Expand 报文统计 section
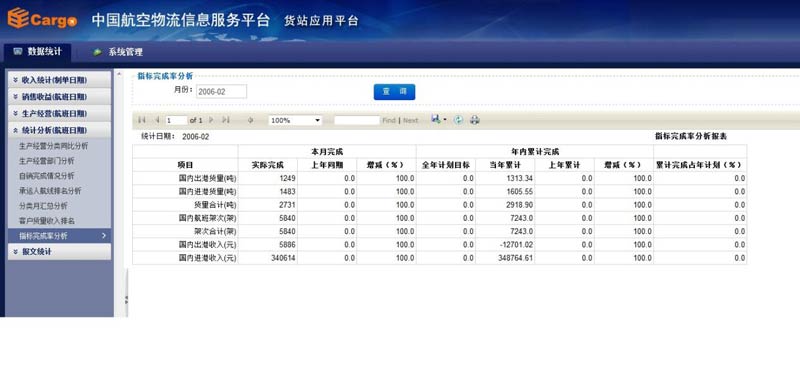The width and height of the screenshot is (800, 374). 59,252
